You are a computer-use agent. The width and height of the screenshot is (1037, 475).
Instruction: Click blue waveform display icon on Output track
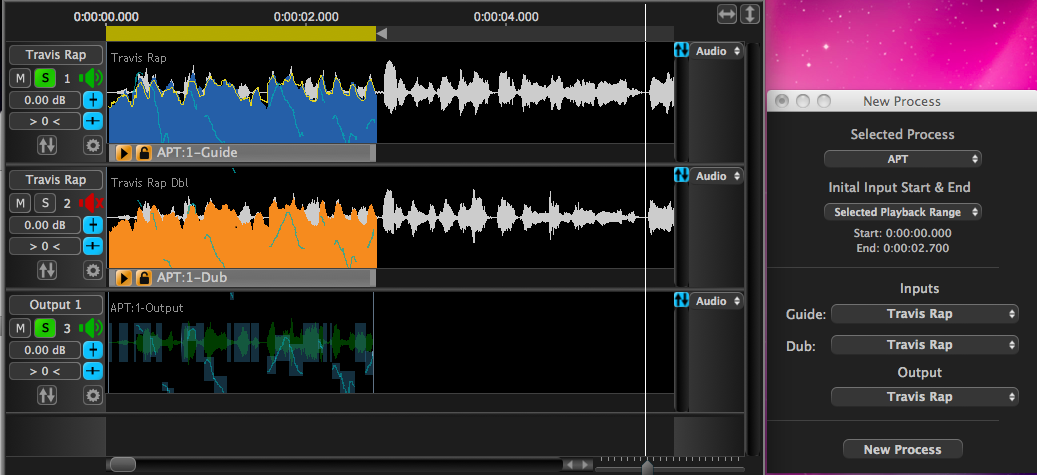tap(682, 300)
